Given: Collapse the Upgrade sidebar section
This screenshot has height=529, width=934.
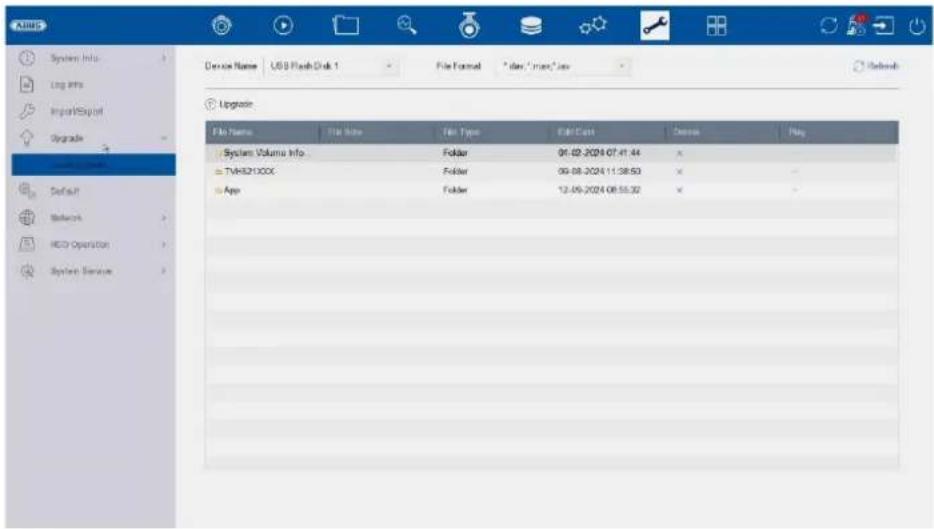Looking at the screenshot, I should (164, 138).
